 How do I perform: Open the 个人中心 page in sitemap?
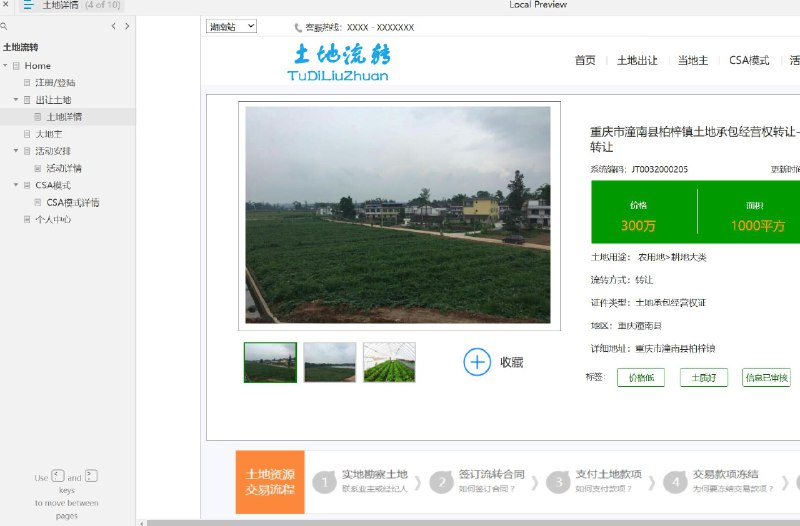pos(53,219)
